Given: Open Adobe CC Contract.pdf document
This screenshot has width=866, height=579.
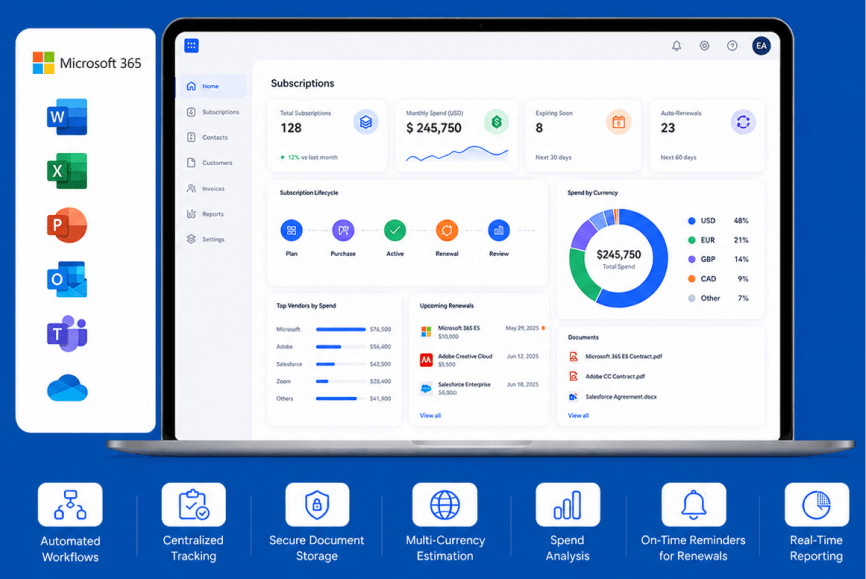Looking at the screenshot, I should 606,376.
